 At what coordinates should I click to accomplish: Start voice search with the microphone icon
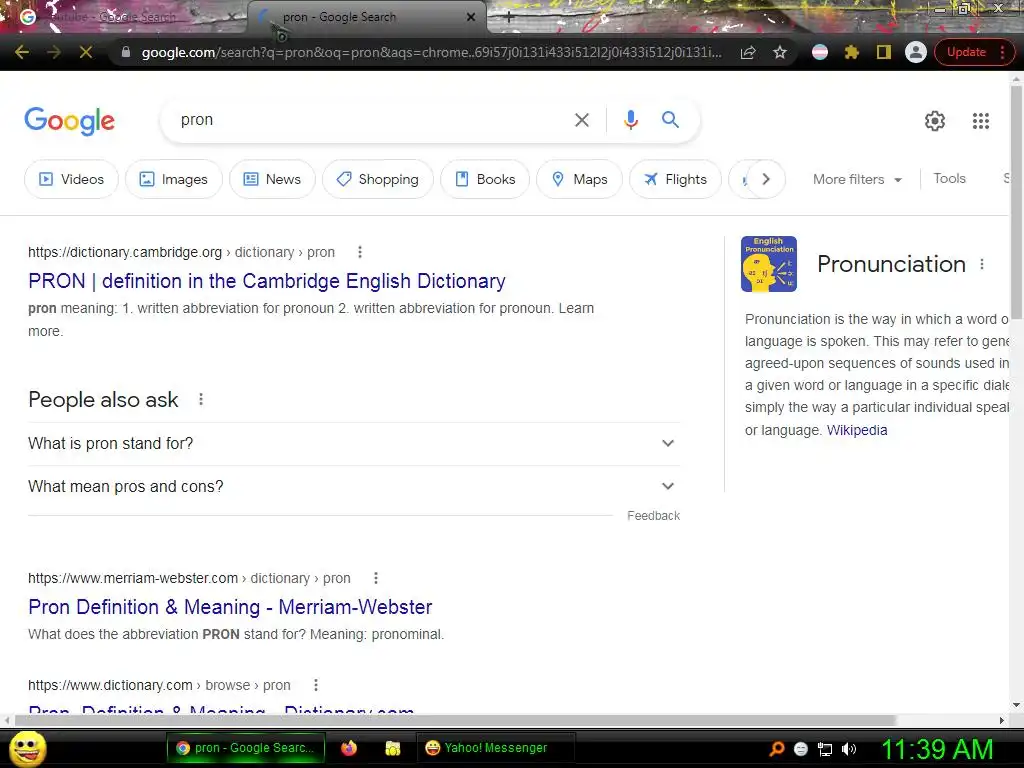pyautogui.click(x=630, y=120)
